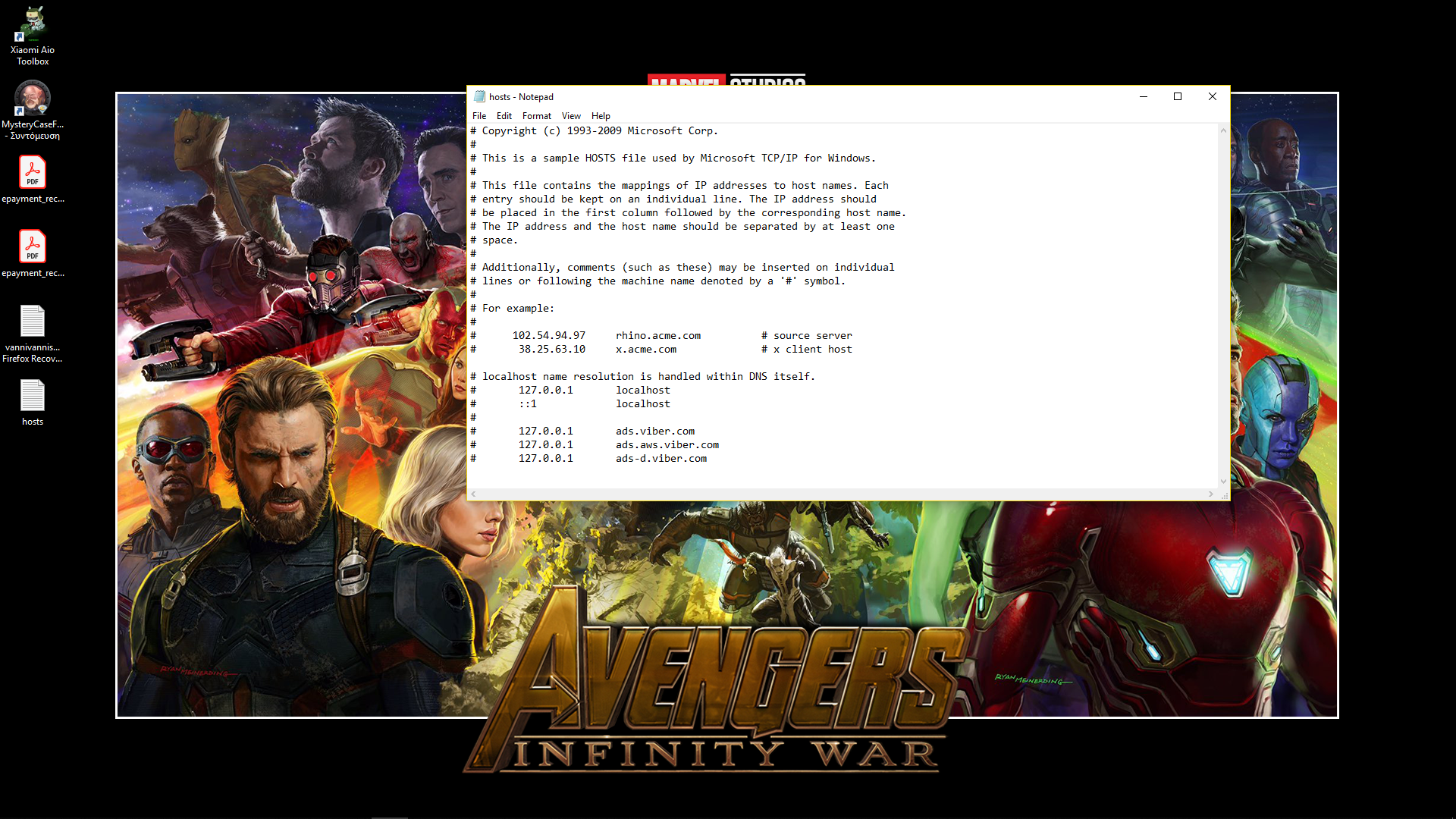Click the horizontal scrollbar right arrow
This screenshot has width=1456, height=819.
1210,494
